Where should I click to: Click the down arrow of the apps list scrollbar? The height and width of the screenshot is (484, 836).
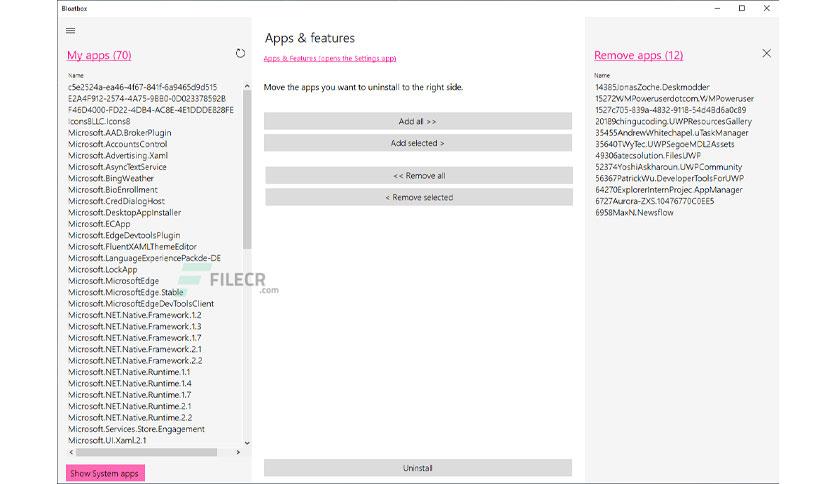(x=247, y=443)
